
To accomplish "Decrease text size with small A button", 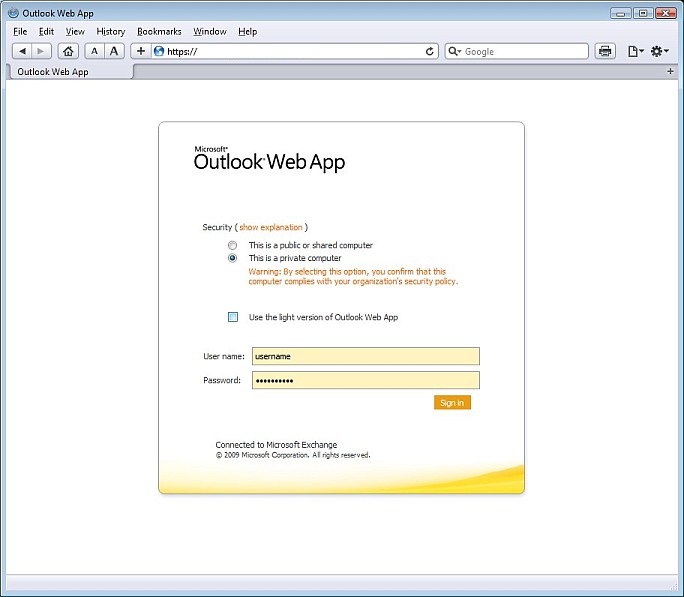I will point(94,51).
